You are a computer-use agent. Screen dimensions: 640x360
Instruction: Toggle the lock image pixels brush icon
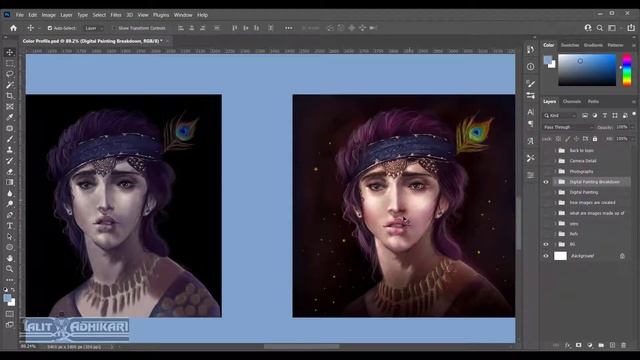pyautogui.click(x=567, y=139)
